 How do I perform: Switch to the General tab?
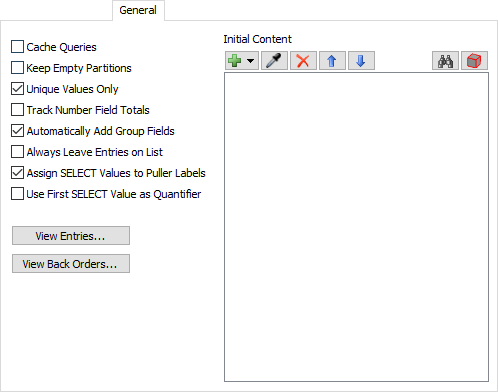coord(138,10)
